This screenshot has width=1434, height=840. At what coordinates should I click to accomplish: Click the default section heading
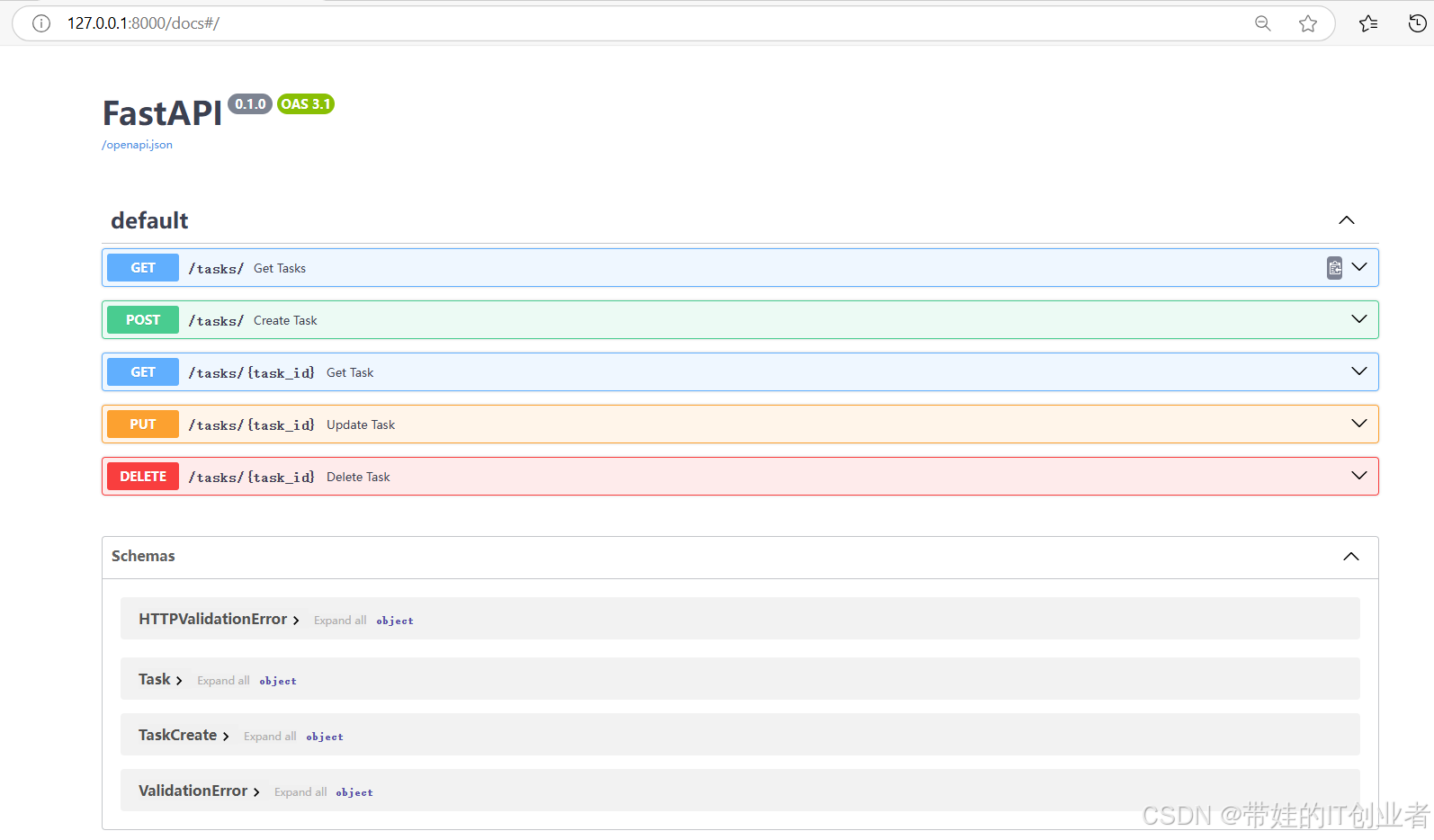[149, 220]
